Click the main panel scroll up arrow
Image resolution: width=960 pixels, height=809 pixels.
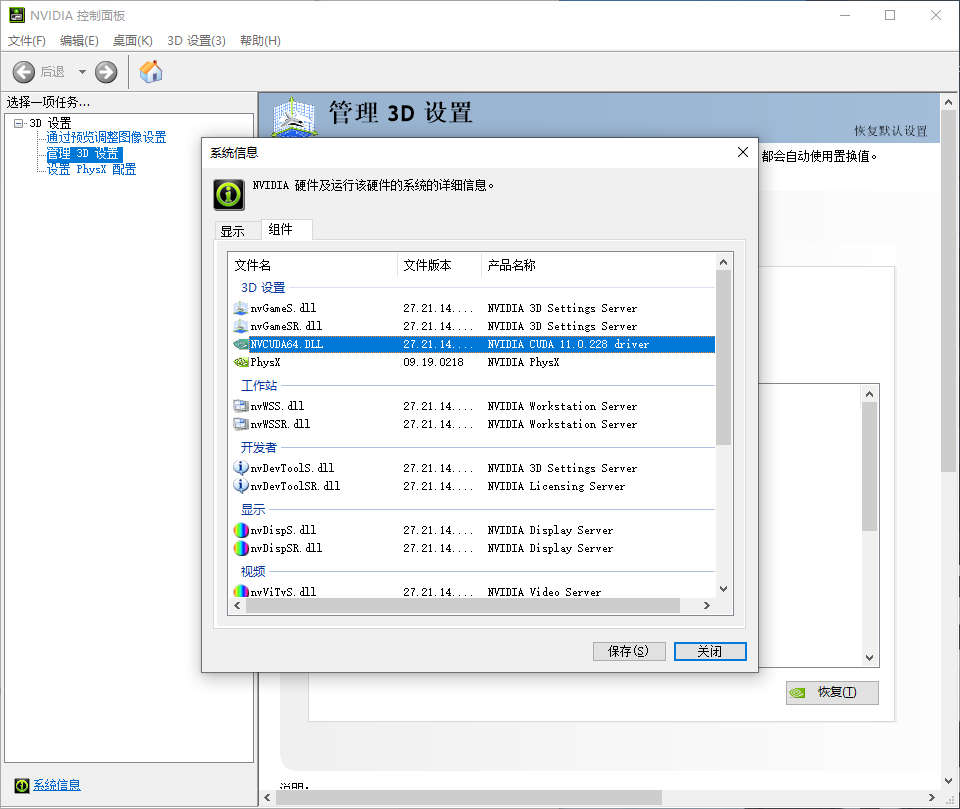point(948,102)
